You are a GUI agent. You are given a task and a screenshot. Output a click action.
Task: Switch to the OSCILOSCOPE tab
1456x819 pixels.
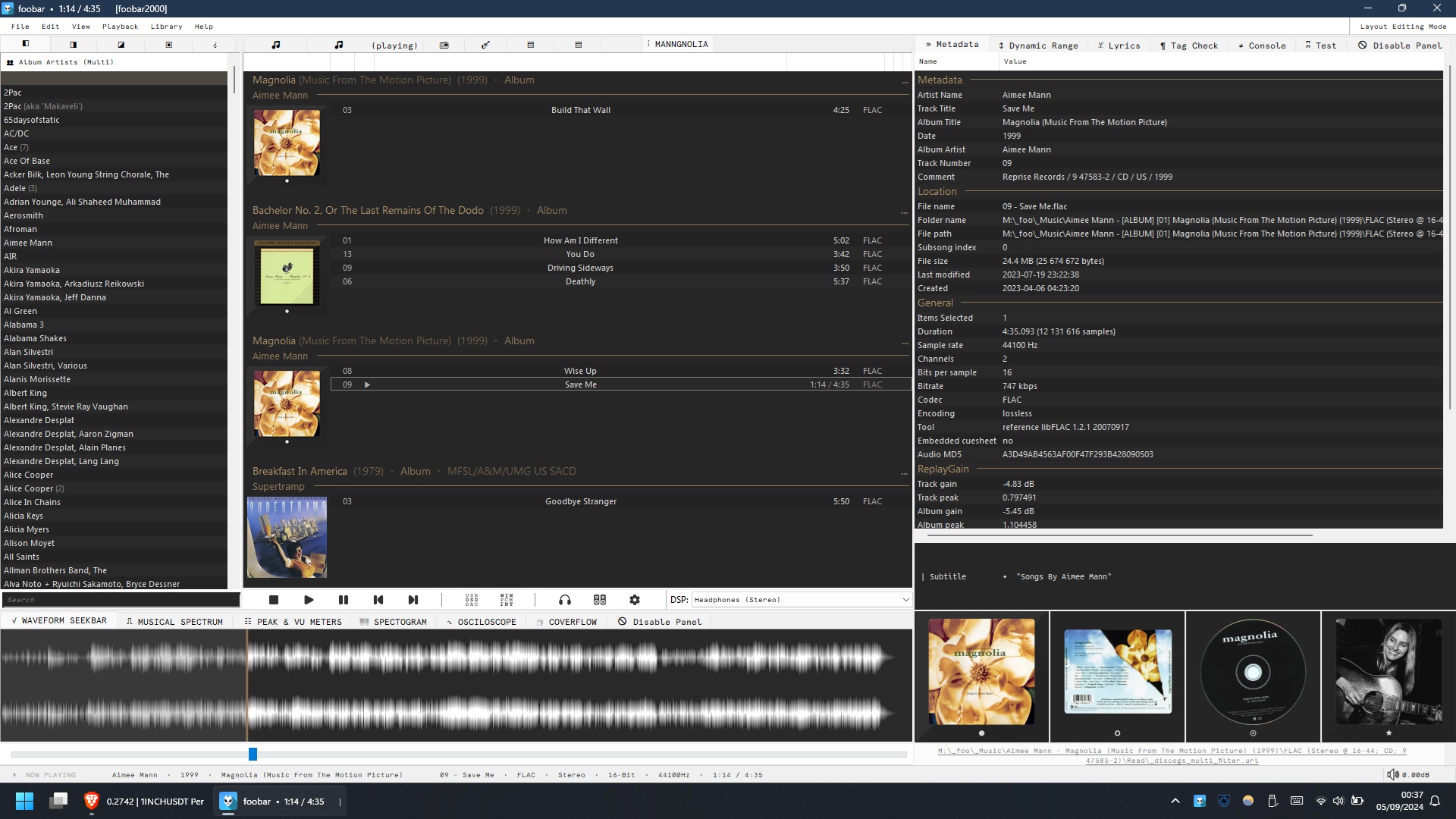tap(481, 622)
